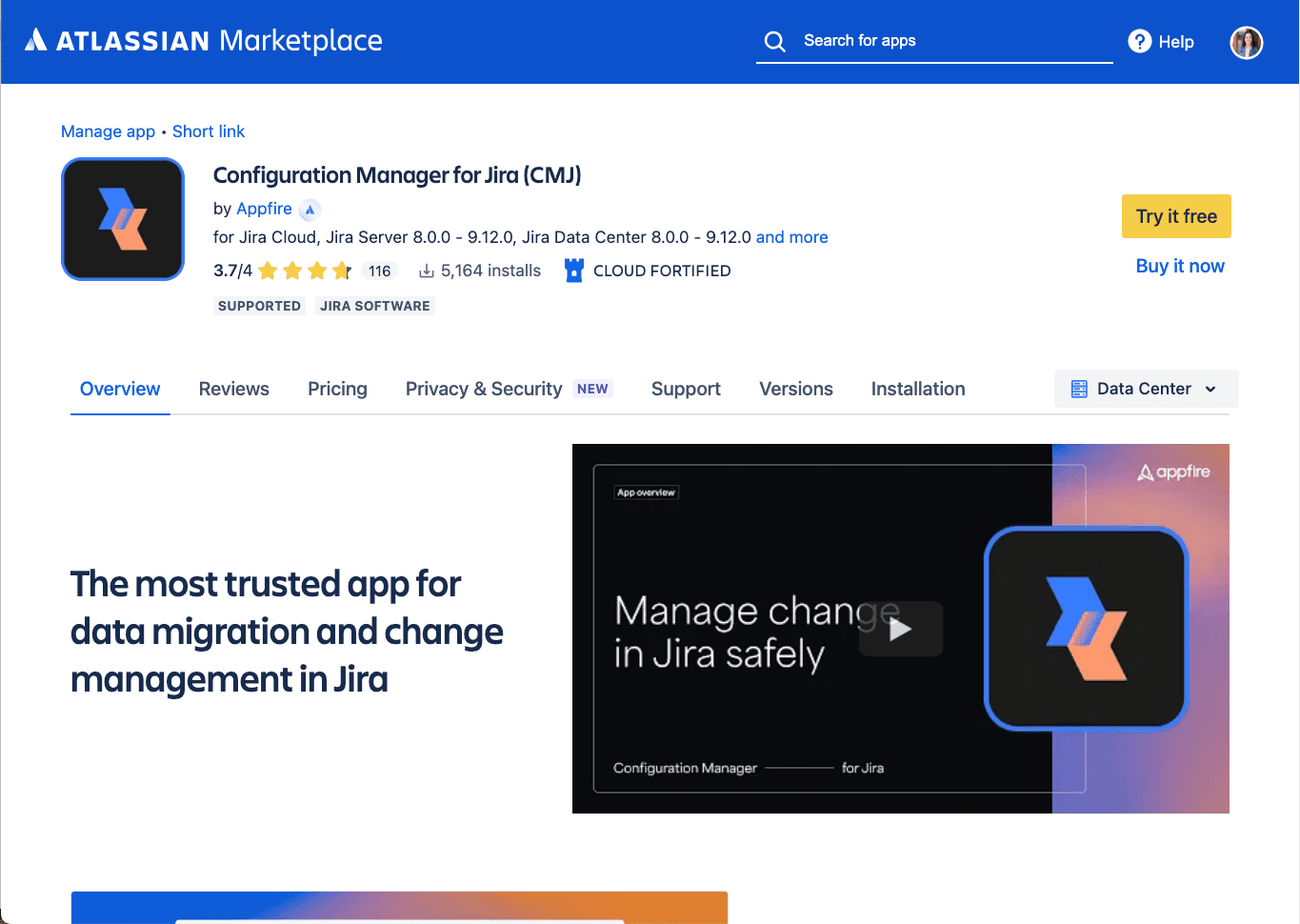
Task: Play the app overview video
Action: [x=900, y=629]
